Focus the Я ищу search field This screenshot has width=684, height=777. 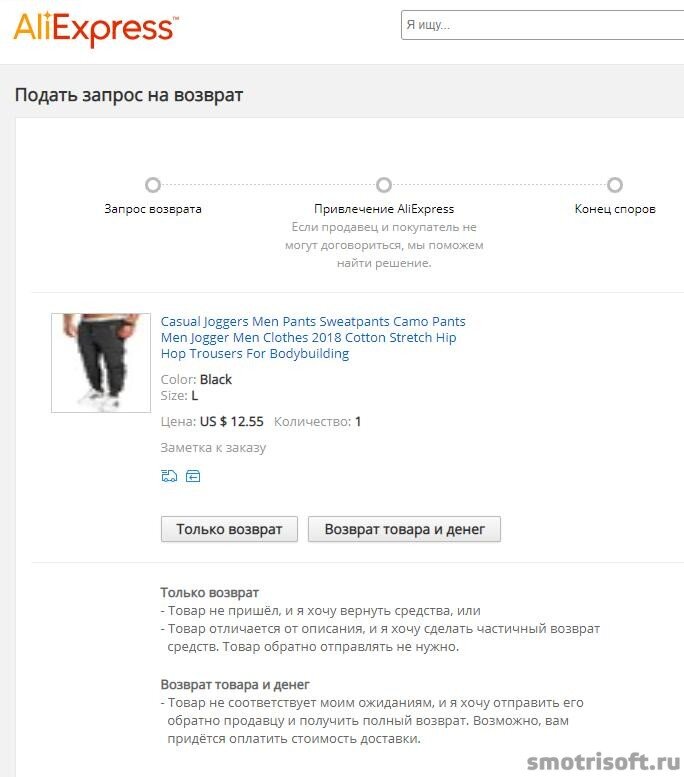click(542, 25)
